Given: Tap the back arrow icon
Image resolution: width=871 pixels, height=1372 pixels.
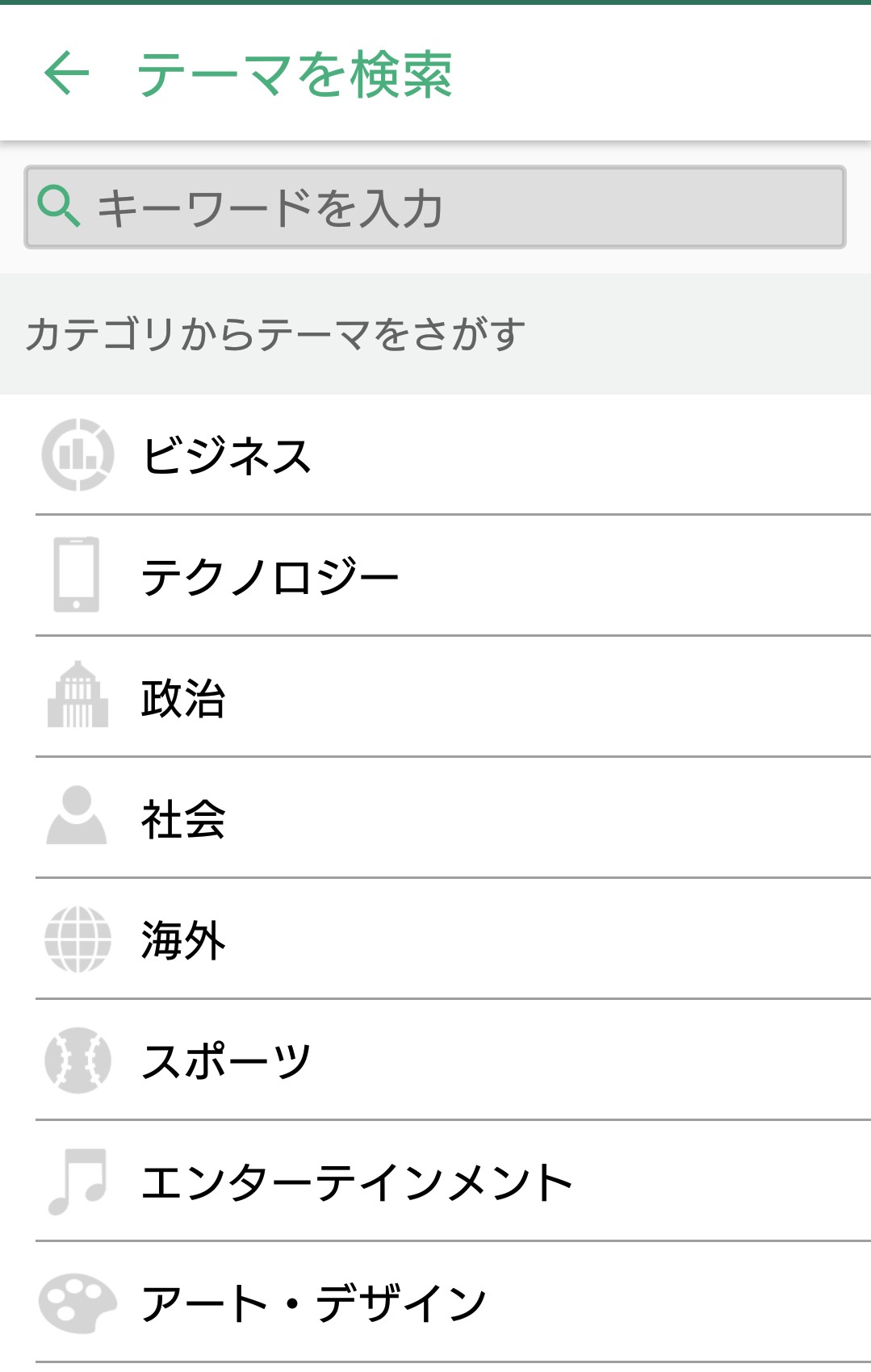Looking at the screenshot, I should click(66, 73).
